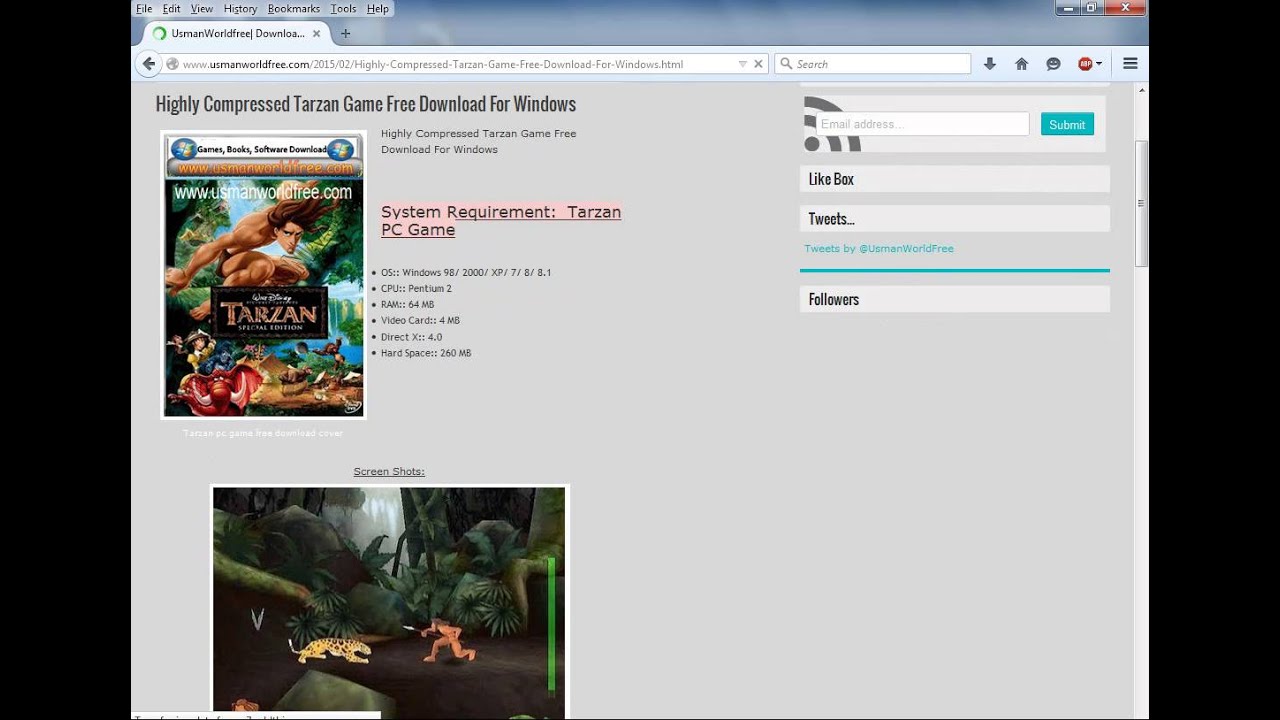Open the File menu
This screenshot has height=720, width=1280.
tap(144, 9)
